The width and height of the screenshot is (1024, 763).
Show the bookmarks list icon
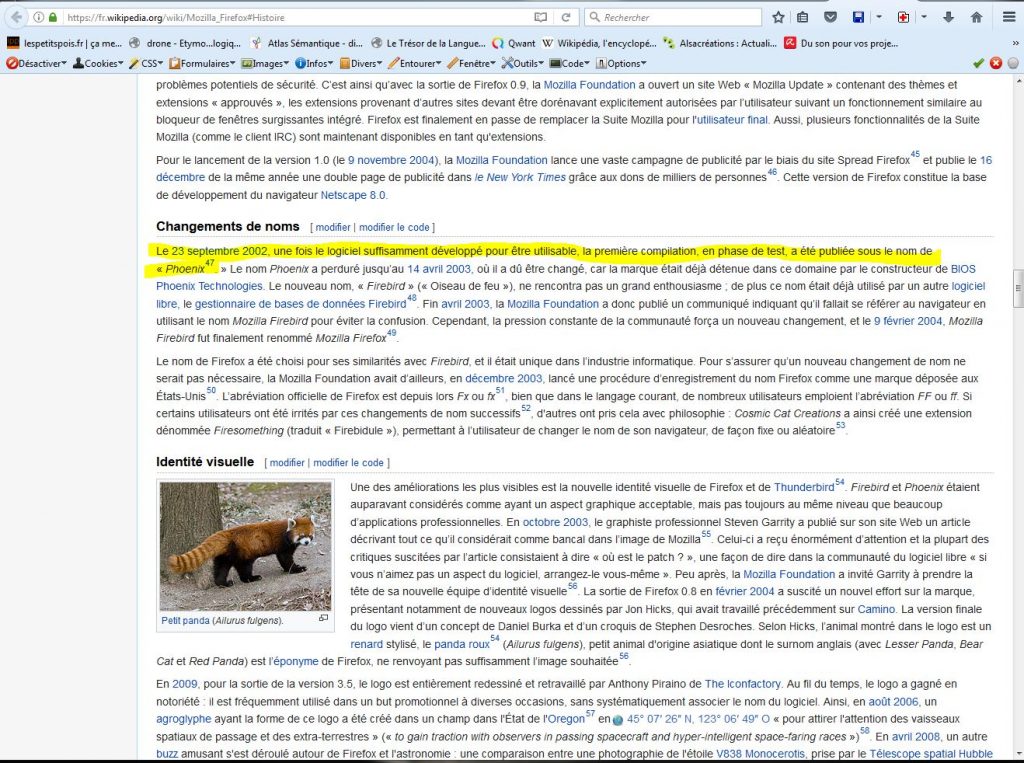[x=803, y=17]
